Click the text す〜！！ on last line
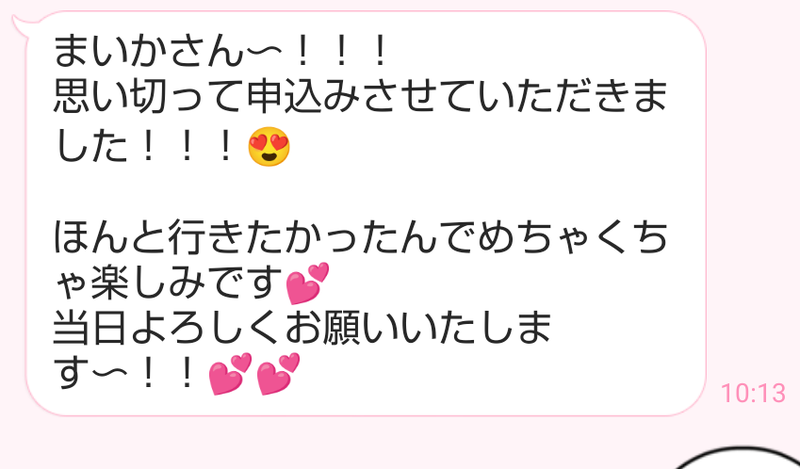The image size is (800, 469). 128,375
